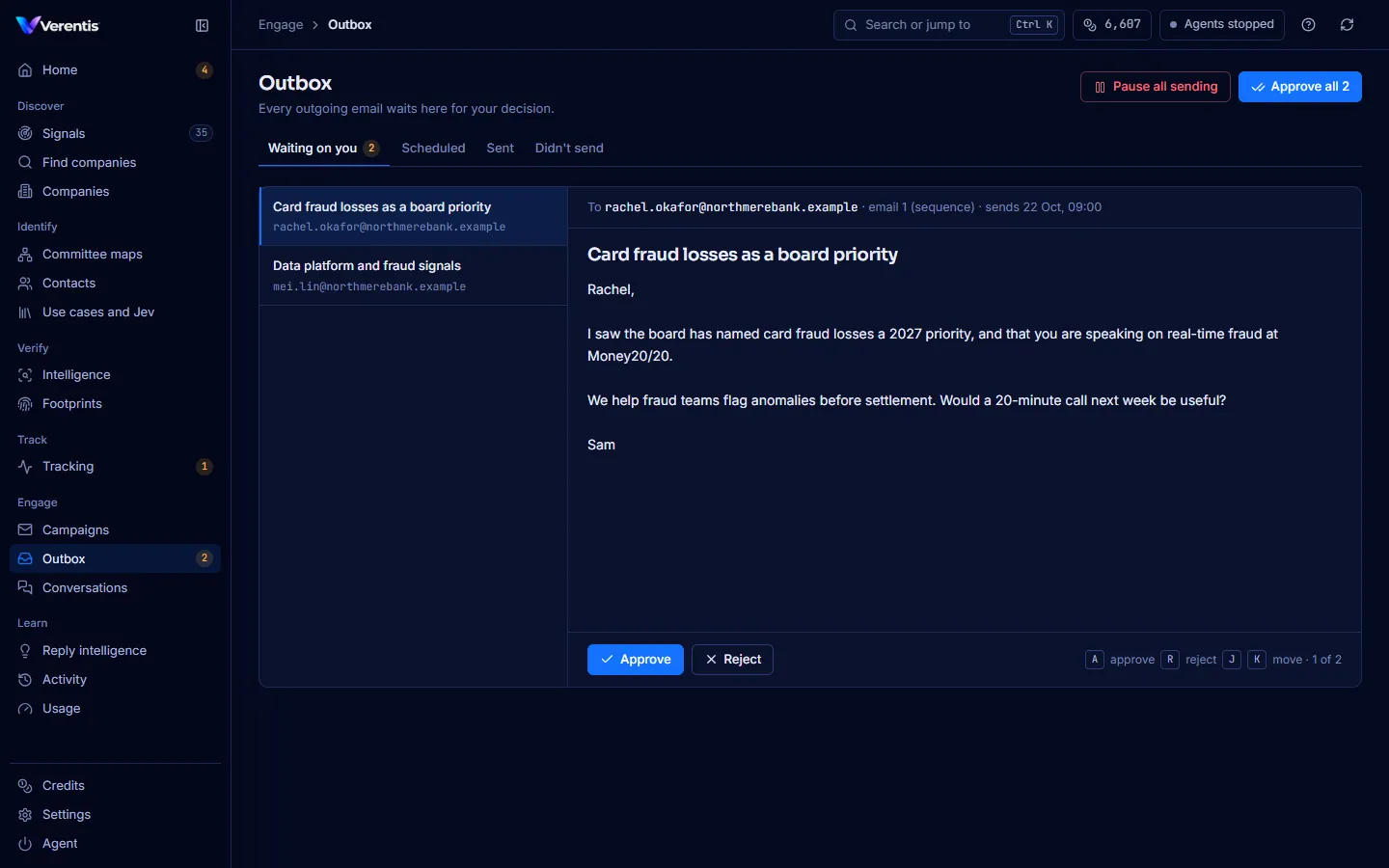Viewport: 1389px width, 868px height.
Task: Open Committee maps
Action: [115, 254]
